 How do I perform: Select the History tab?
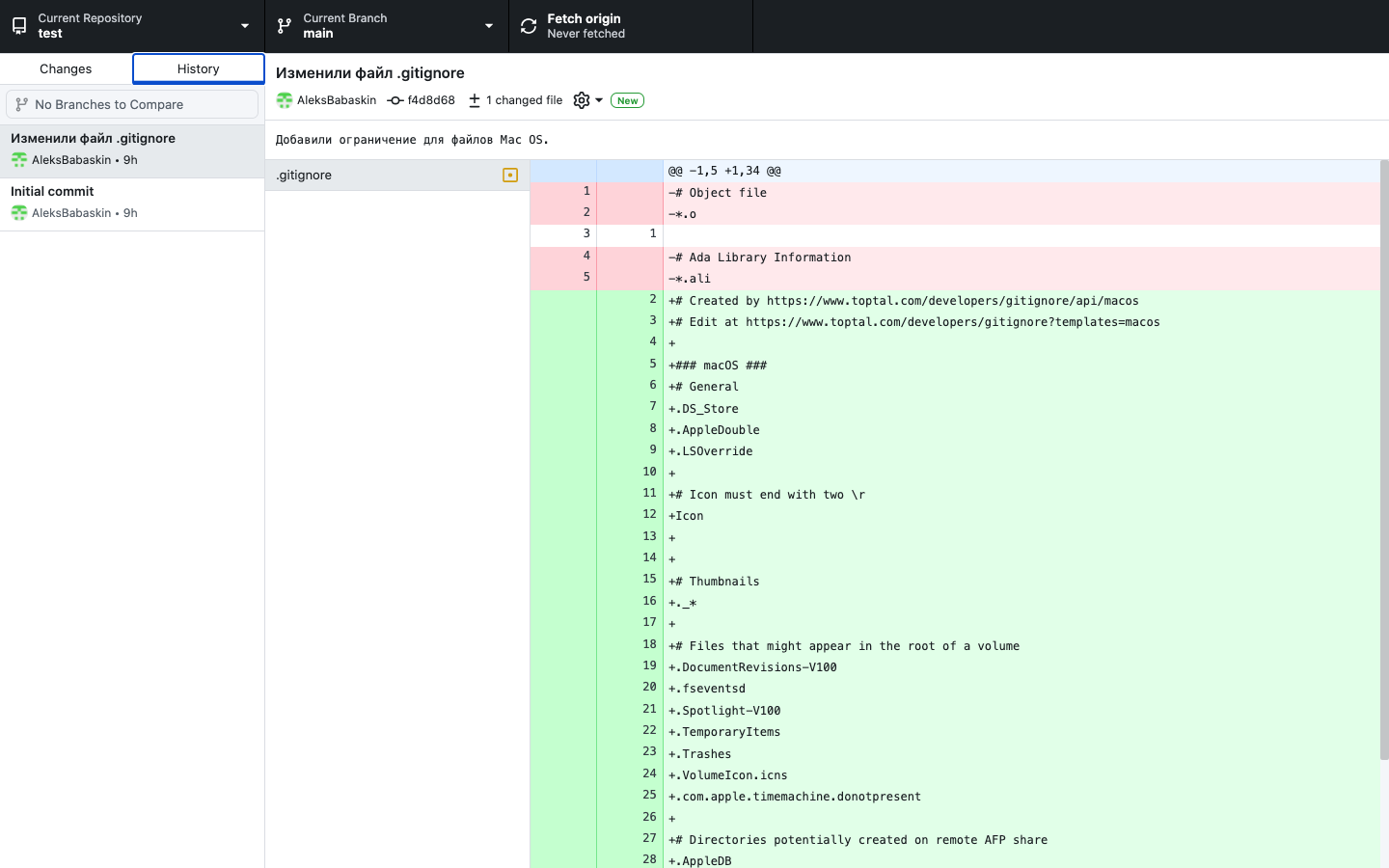(198, 68)
